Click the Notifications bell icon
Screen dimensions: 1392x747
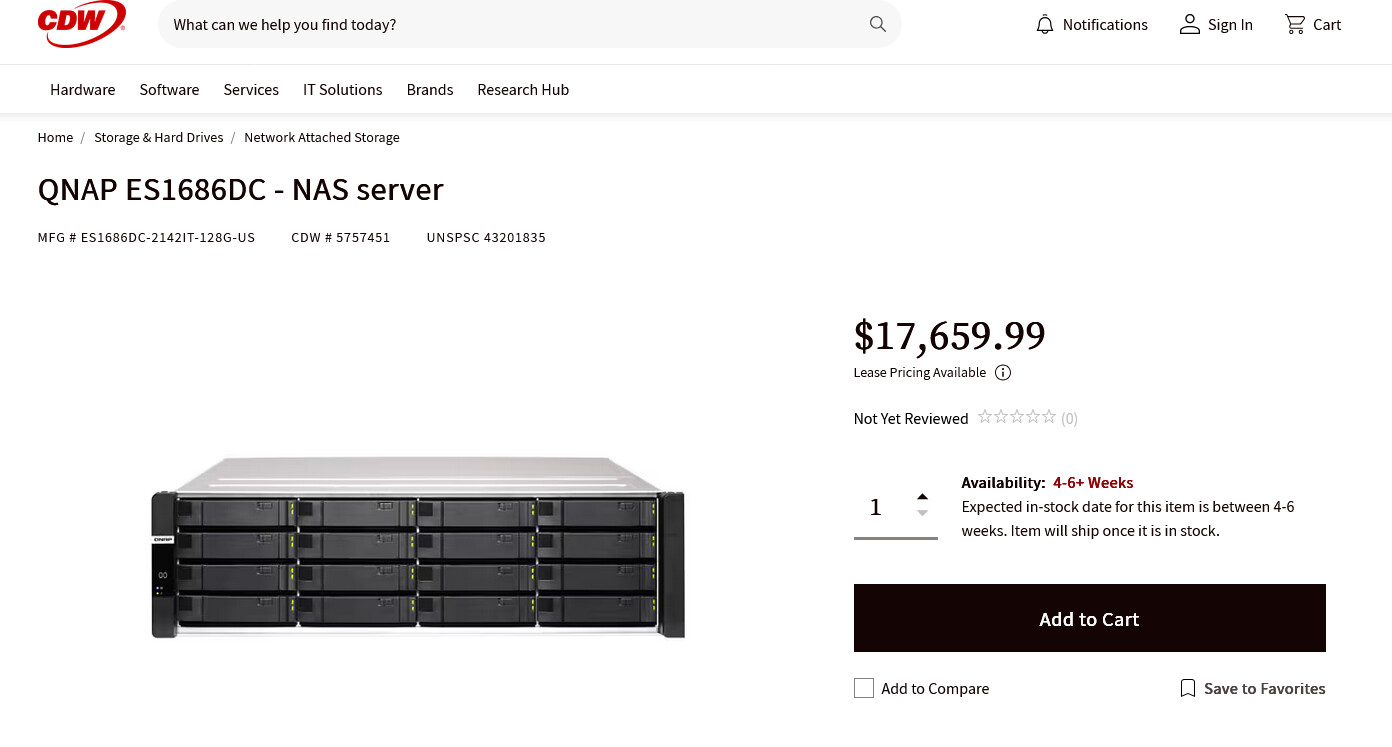coord(1045,24)
